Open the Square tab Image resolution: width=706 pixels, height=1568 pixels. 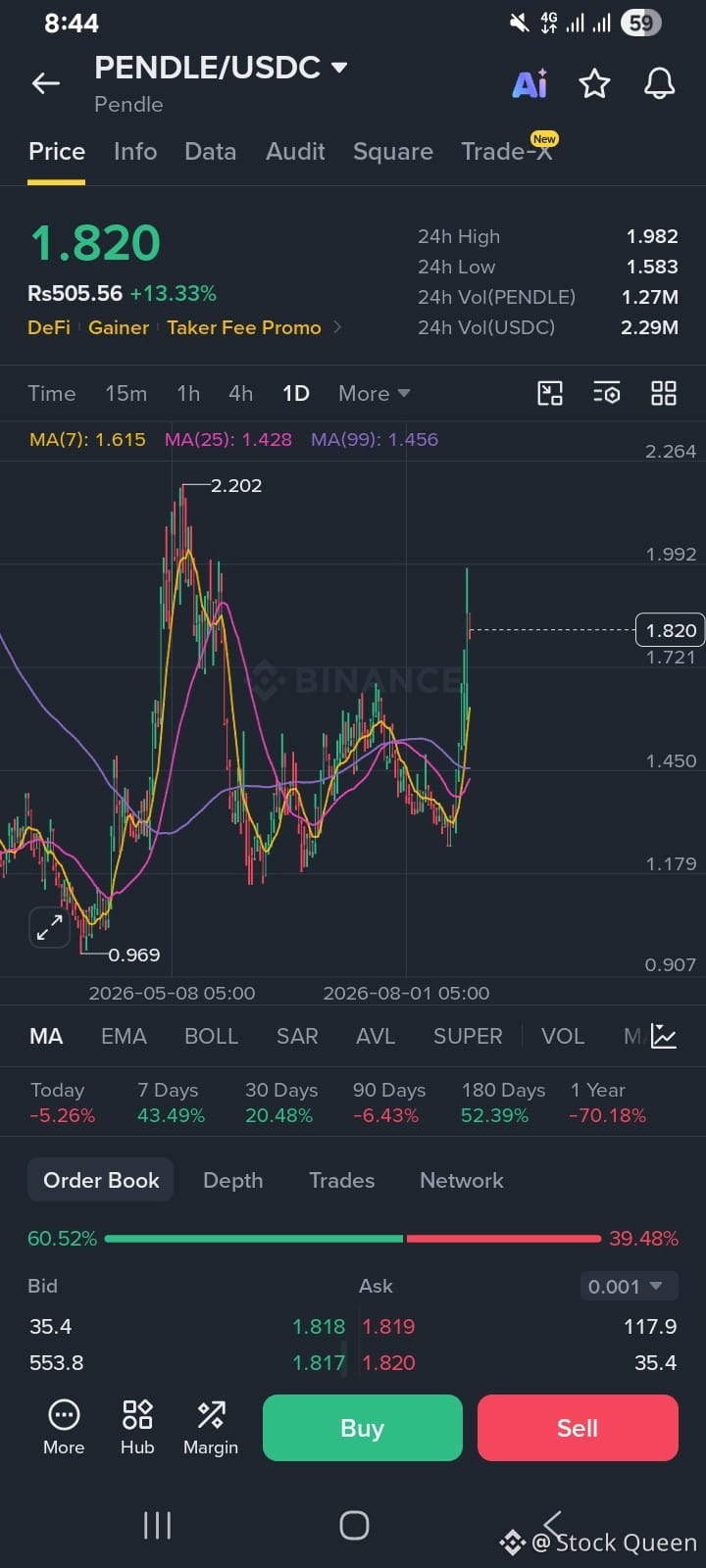(392, 152)
